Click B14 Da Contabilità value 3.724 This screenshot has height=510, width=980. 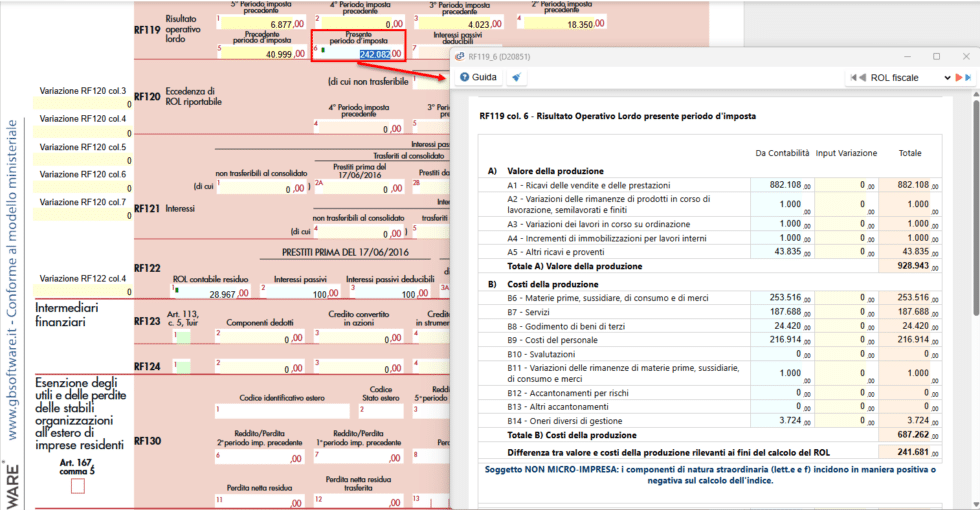(x=781, y=421)
